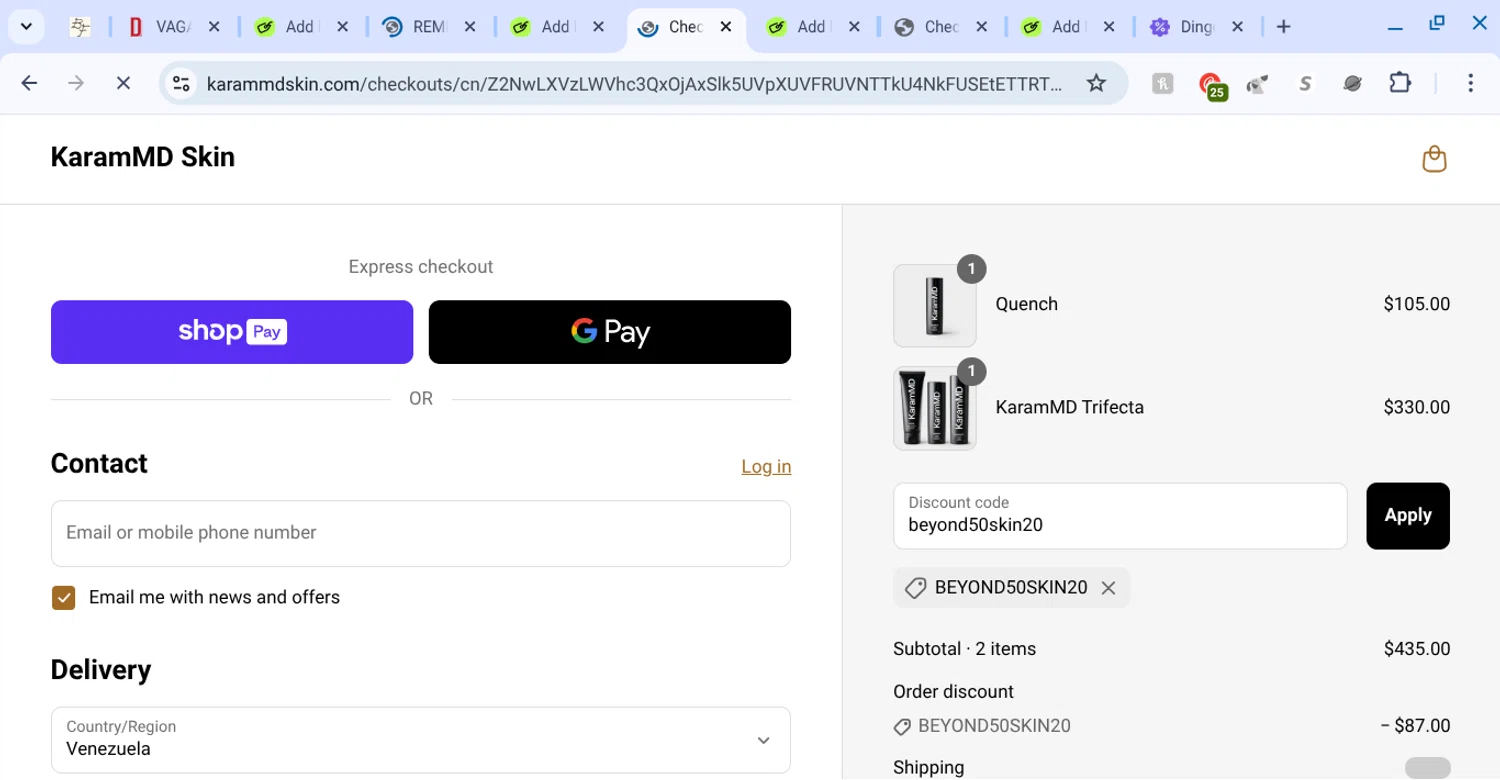Click the karammdskin.com address bar URL
The height and width of the screenshot is (780, 1500).
634,84
